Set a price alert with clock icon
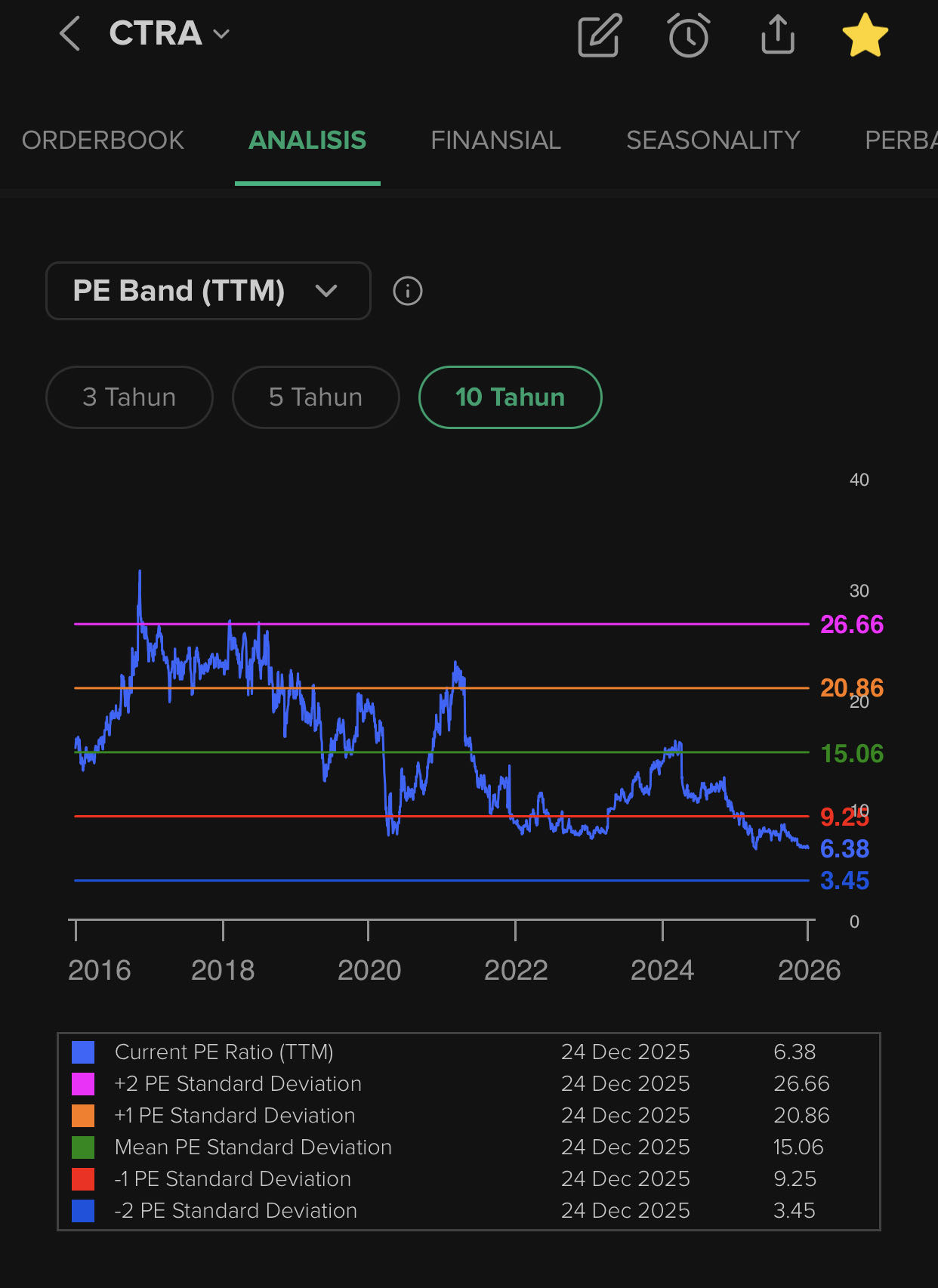The image size is (938, 1288). coord(688,35)
